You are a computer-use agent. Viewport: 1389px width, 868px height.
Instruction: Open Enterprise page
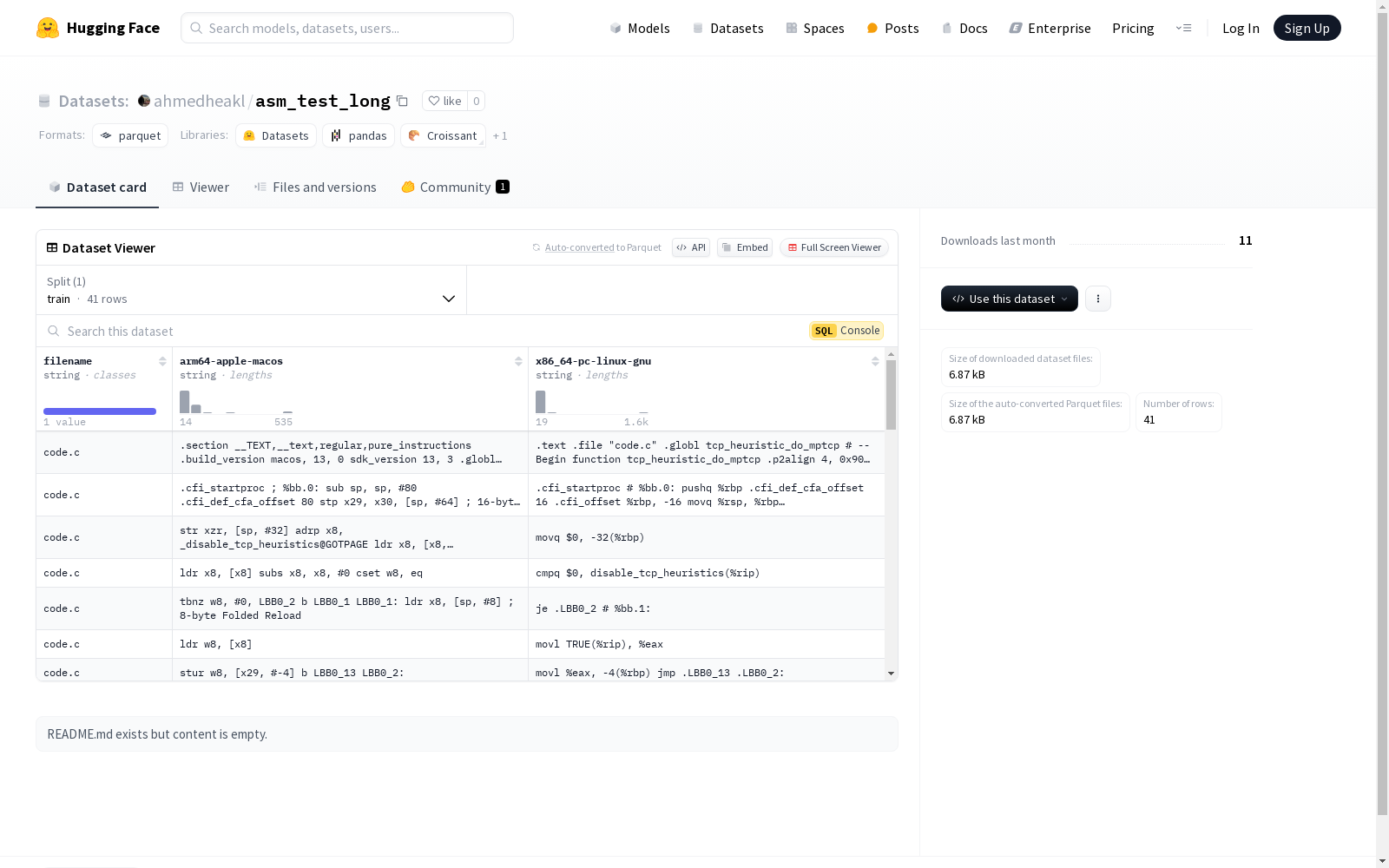(1050, 28)
